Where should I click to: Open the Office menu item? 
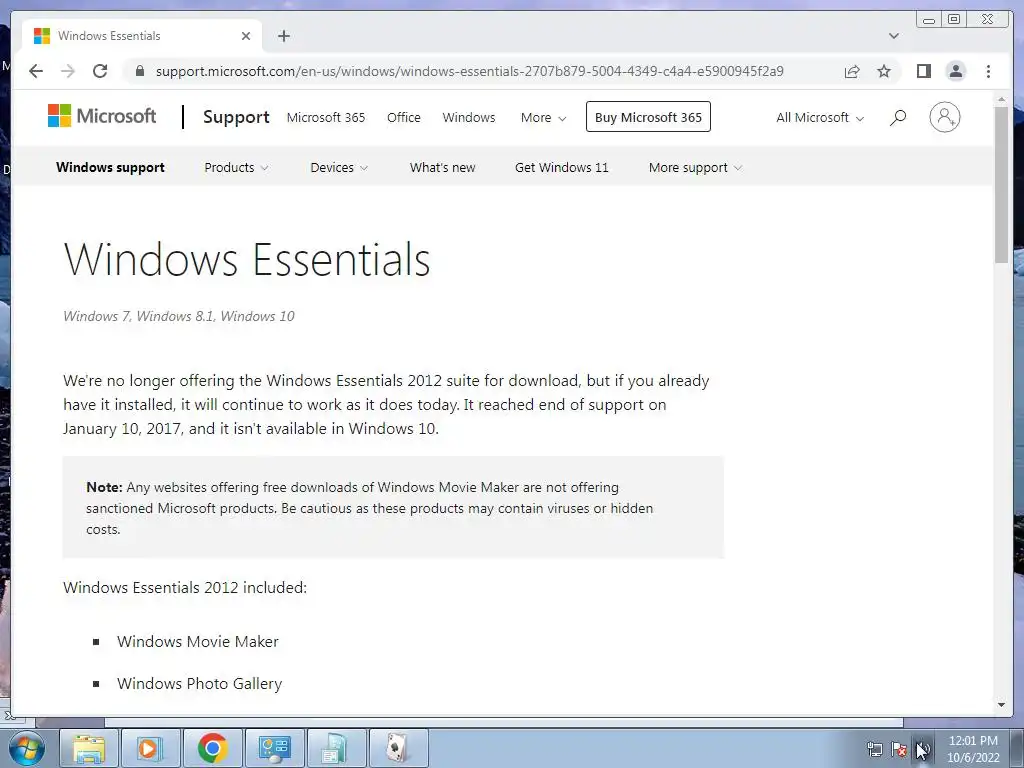(404, 118)
